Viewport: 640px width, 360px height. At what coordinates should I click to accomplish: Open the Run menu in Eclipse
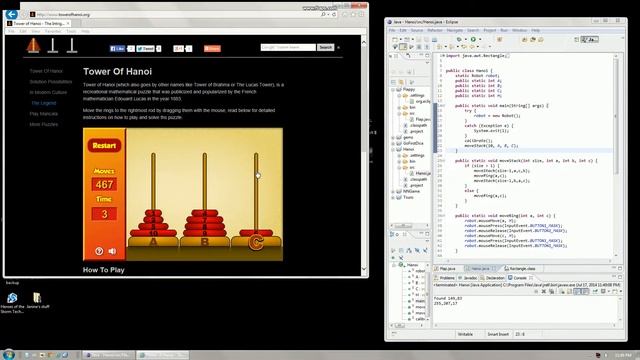pos(504,30)
